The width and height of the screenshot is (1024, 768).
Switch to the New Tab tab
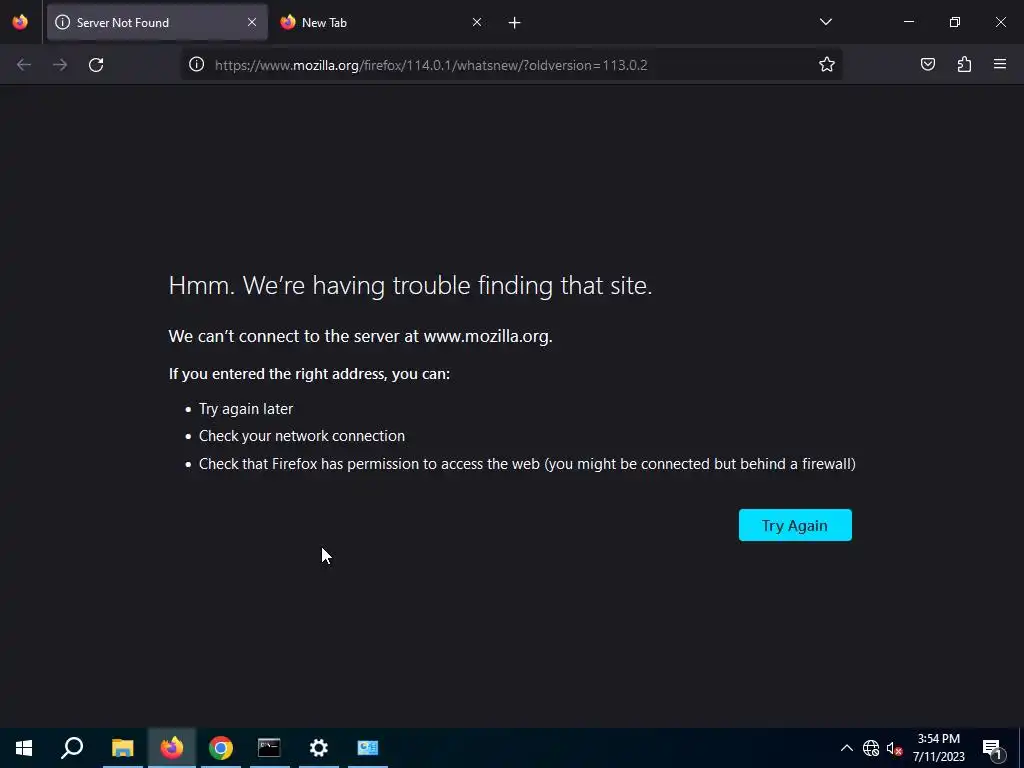point(381,22)
